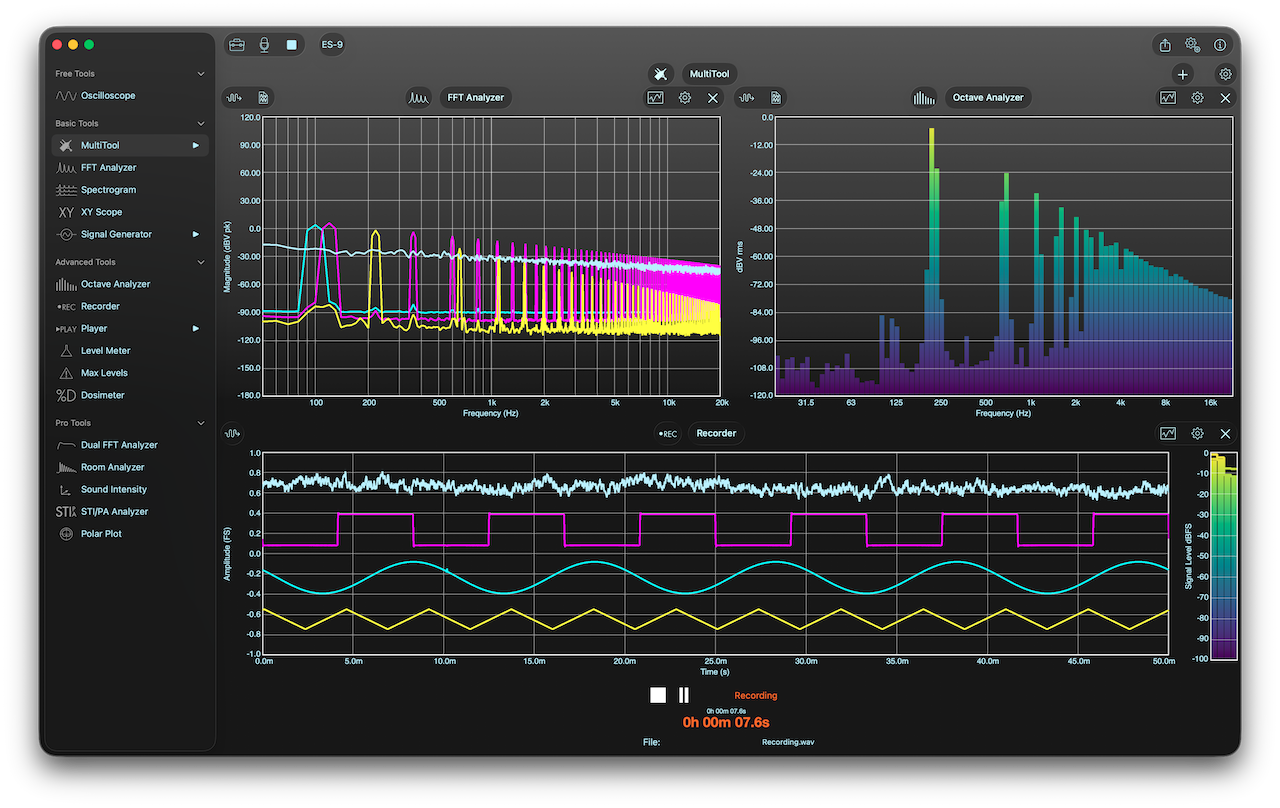
Task: Open Octave Analyzer settings gear
Action: coord(1197,98)
